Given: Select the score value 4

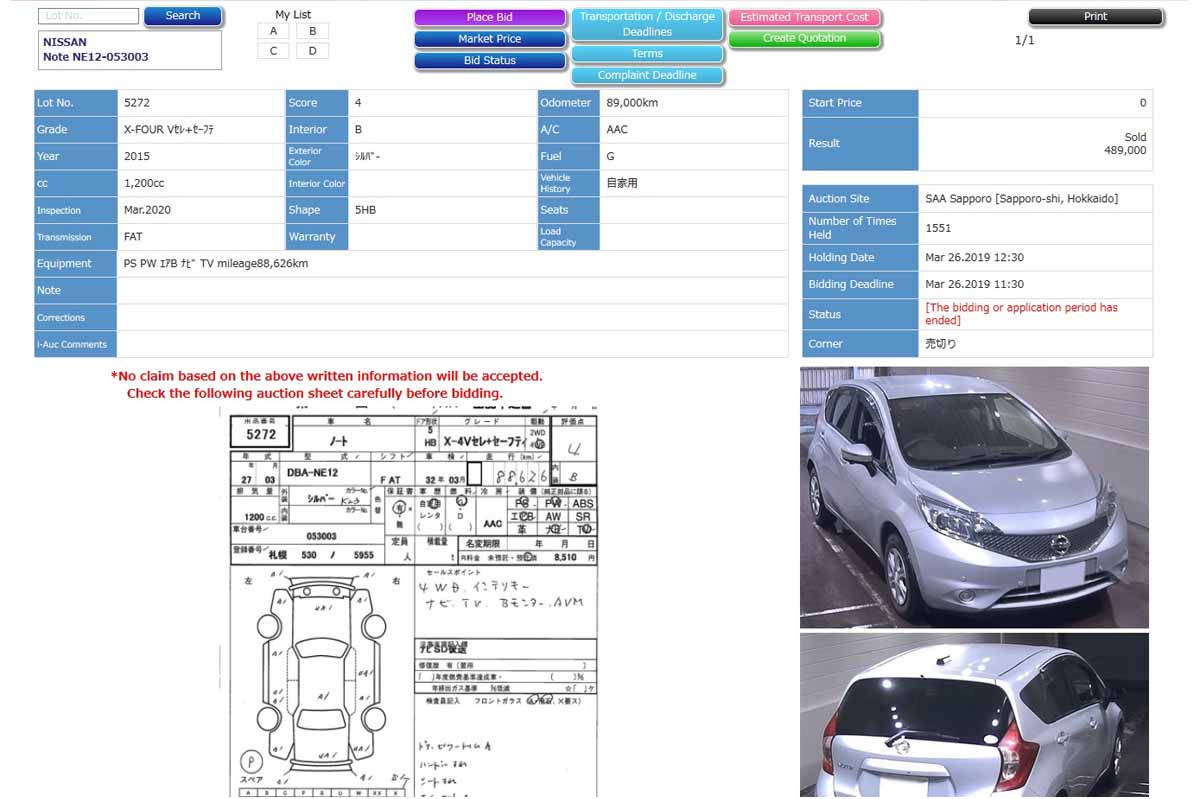Looking at the screenshot, I should (358, 103).
